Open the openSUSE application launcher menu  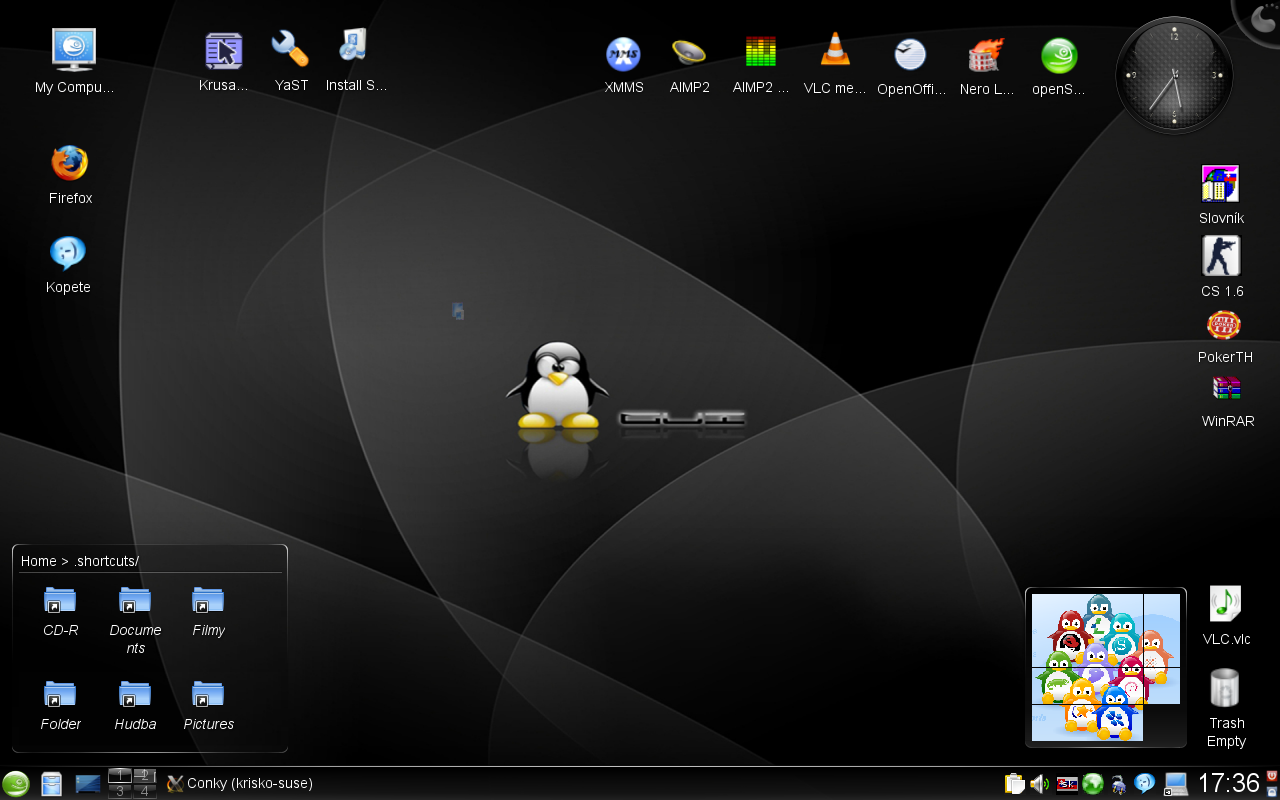click(x=16, y=784)
